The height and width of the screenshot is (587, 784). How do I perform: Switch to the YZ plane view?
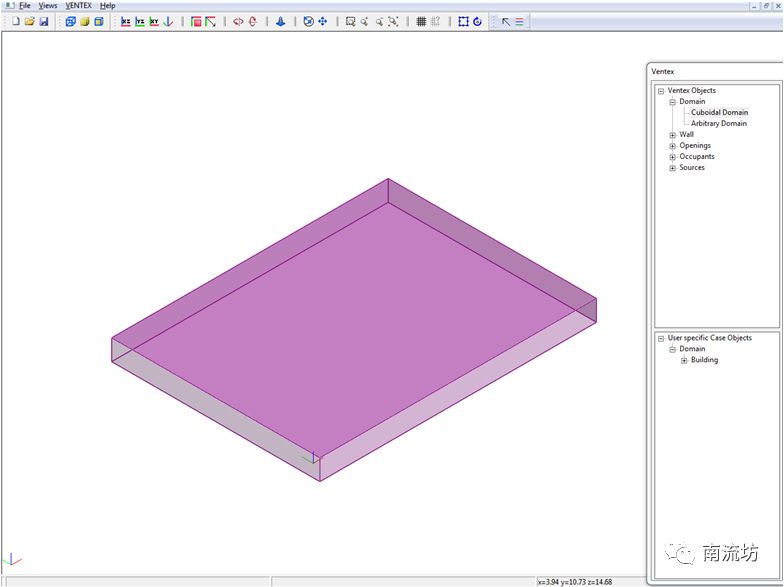[x=140, y=21]
